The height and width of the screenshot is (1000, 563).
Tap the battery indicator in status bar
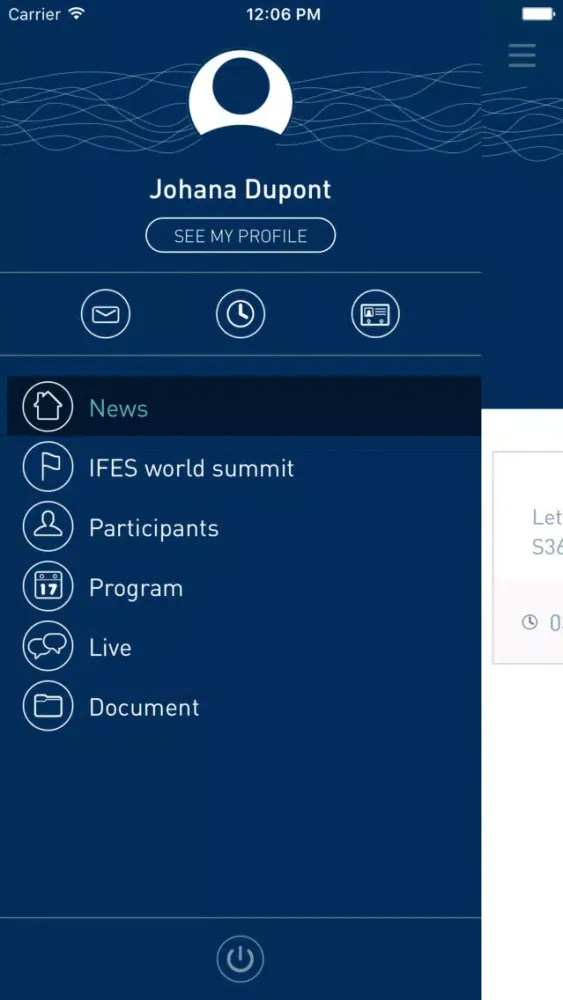539,14
